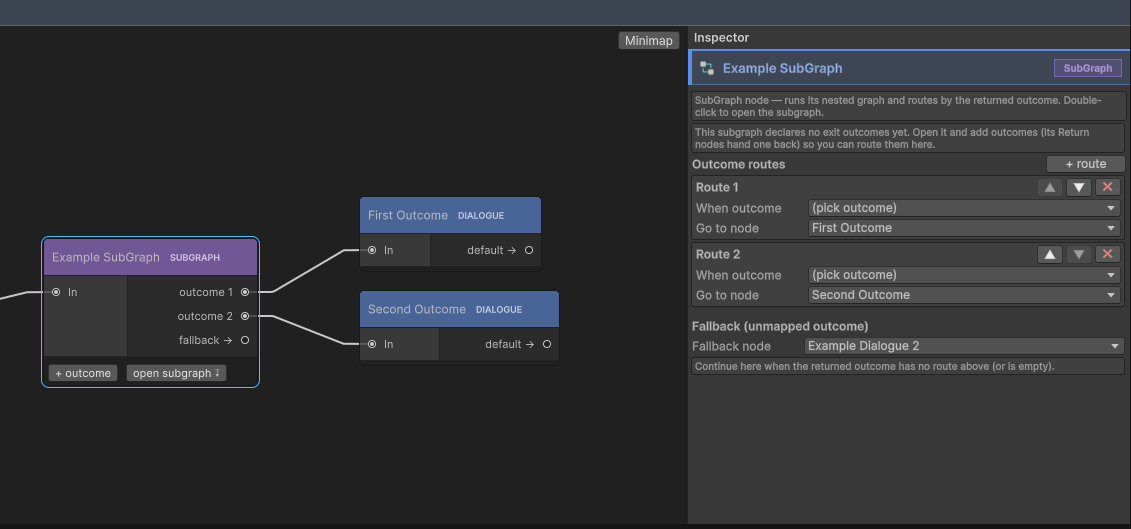1131x529 pixels.
Task: Open the Fallback node dropdown
Action: pos(964,346)
